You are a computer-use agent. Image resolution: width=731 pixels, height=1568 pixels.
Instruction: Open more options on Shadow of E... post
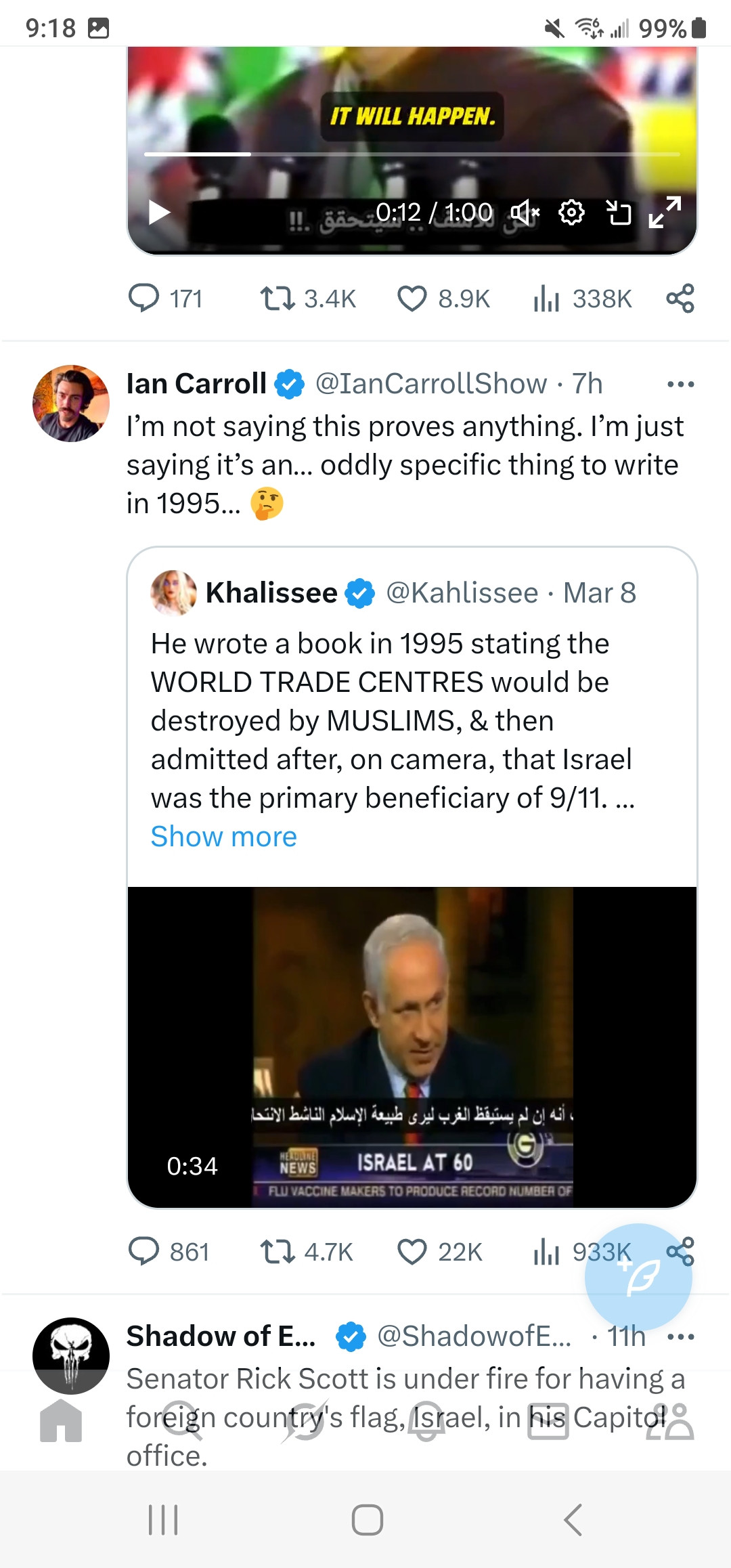[x=680, y=1337]
